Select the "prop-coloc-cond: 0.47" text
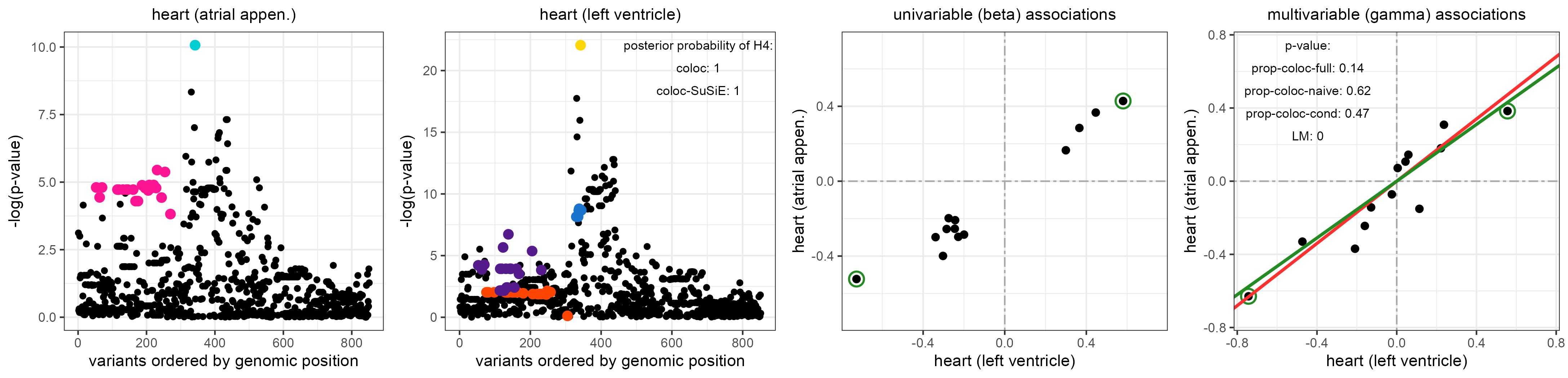1568x378 pixels. tap(1307, 114)
